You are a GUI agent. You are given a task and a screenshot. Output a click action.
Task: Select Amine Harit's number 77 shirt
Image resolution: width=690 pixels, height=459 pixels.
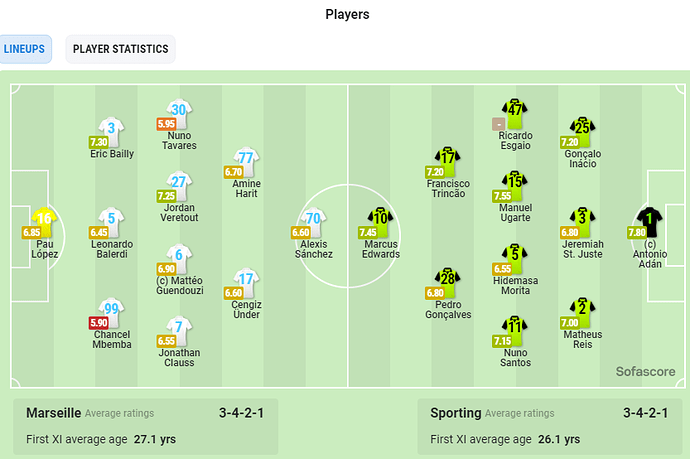tap(246, 162)
